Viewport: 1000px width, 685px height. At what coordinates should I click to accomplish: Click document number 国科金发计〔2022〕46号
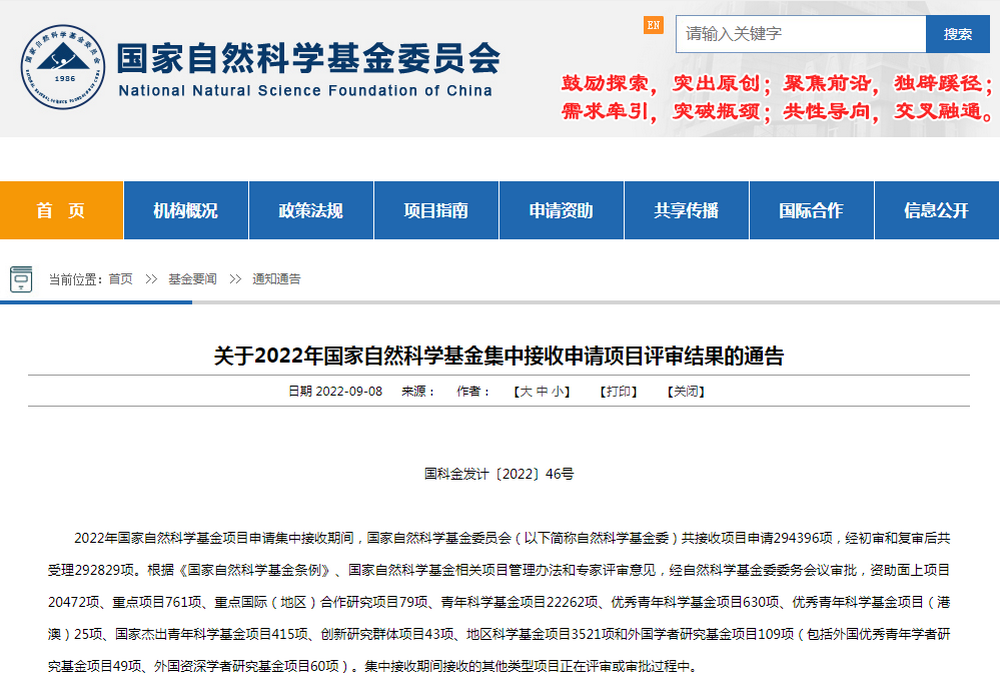(x=499, y=474)
